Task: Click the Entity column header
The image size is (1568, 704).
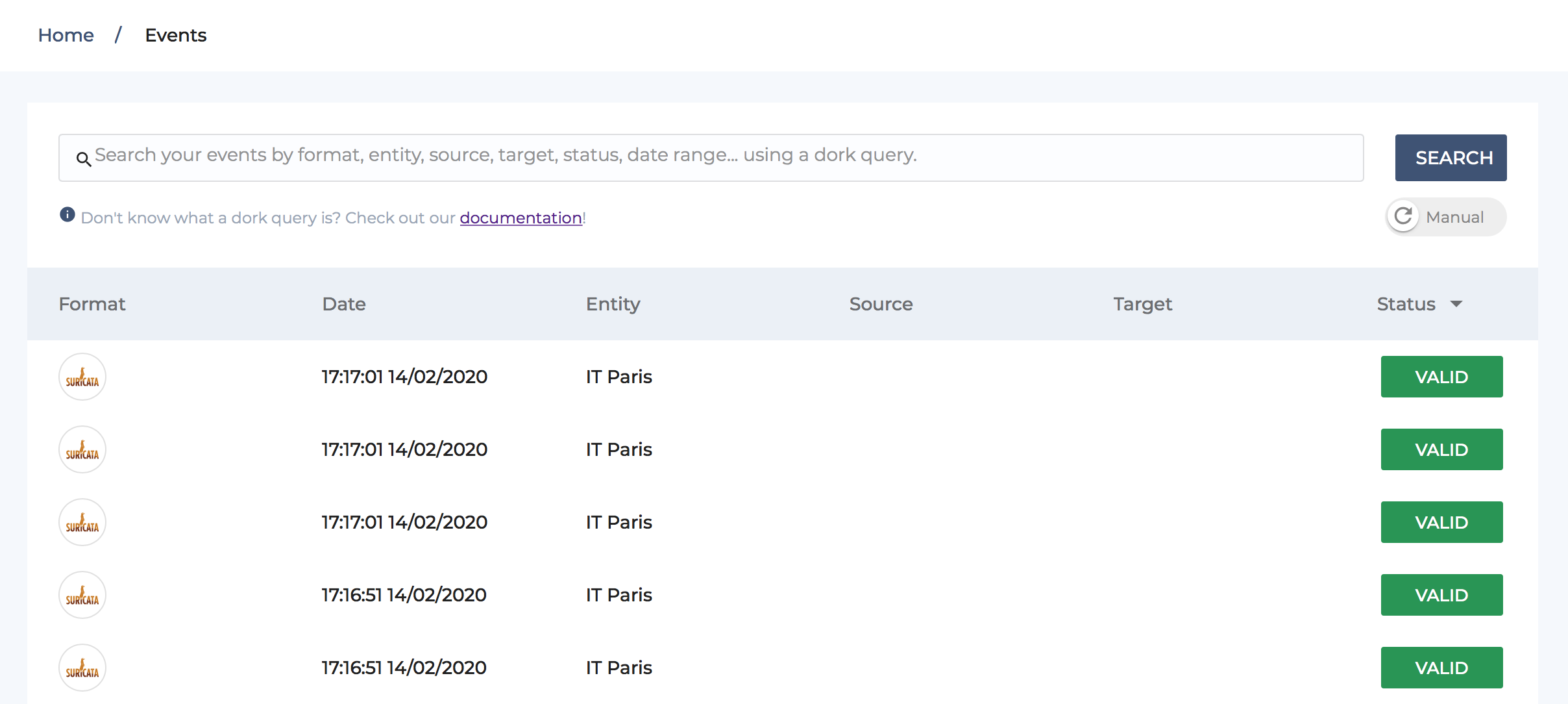Action: click(x=613, y=304)
